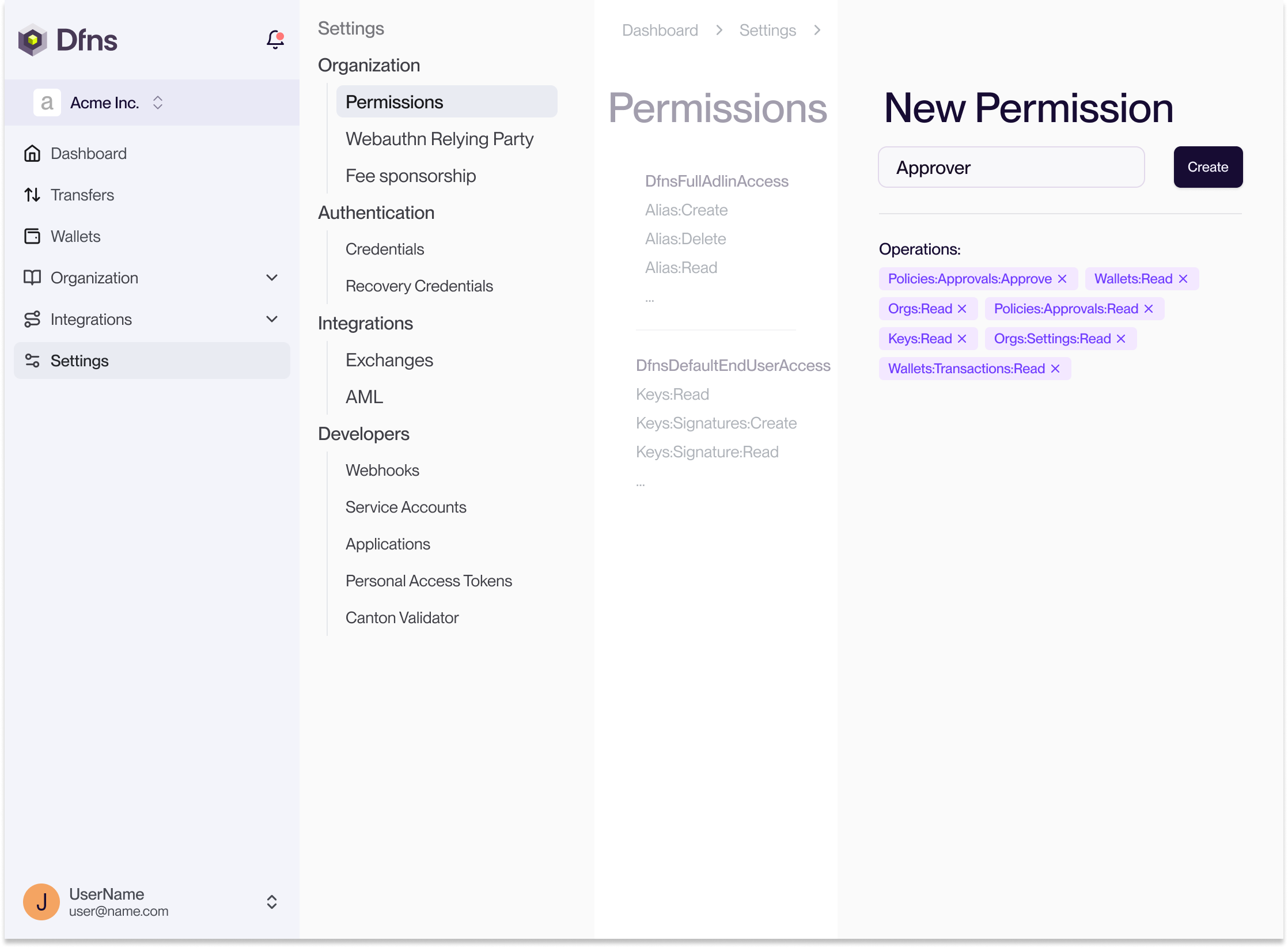Screen dimensions: 1288x948
Task: Remove the Wallets:Read operation tag
Action: (x=1183, y=279)
